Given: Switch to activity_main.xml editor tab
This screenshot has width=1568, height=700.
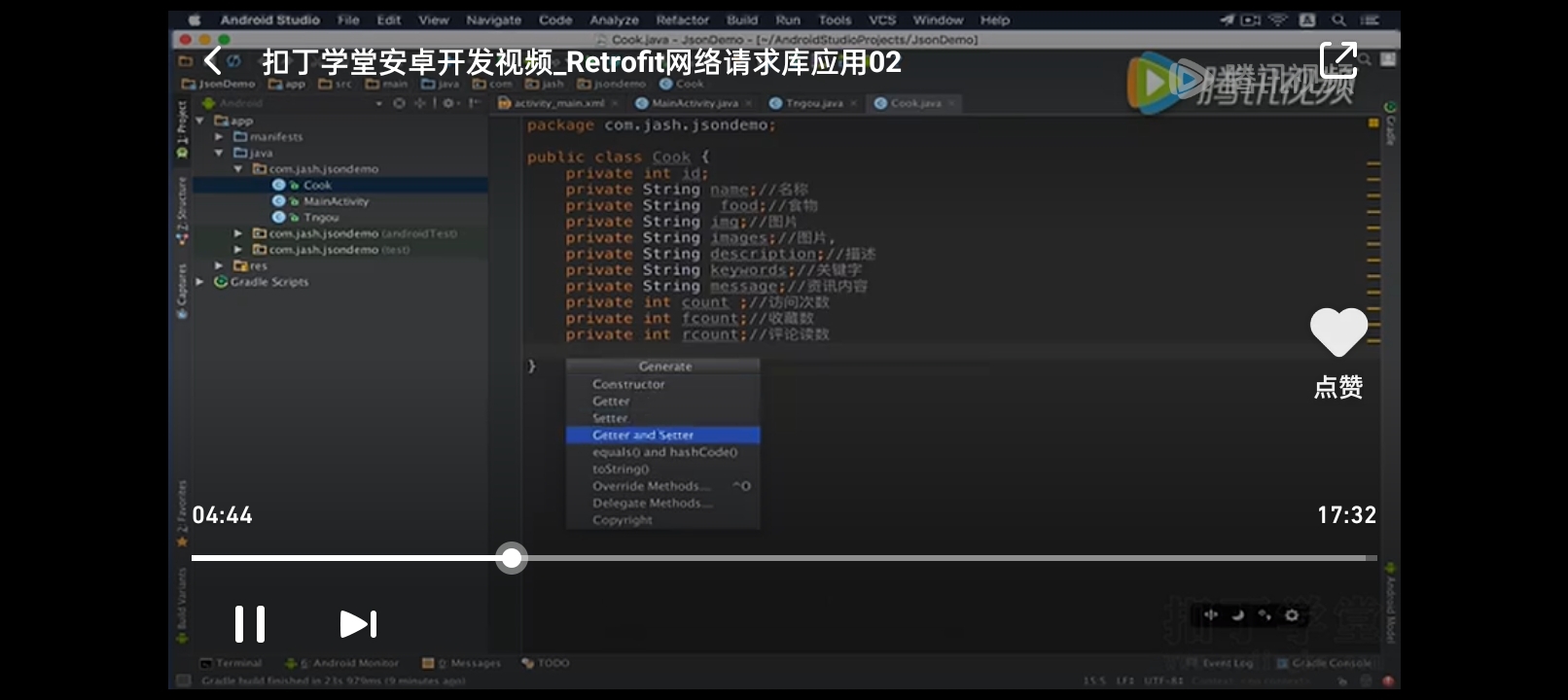Looking at the screenshot, I should [x=558, y=103].
